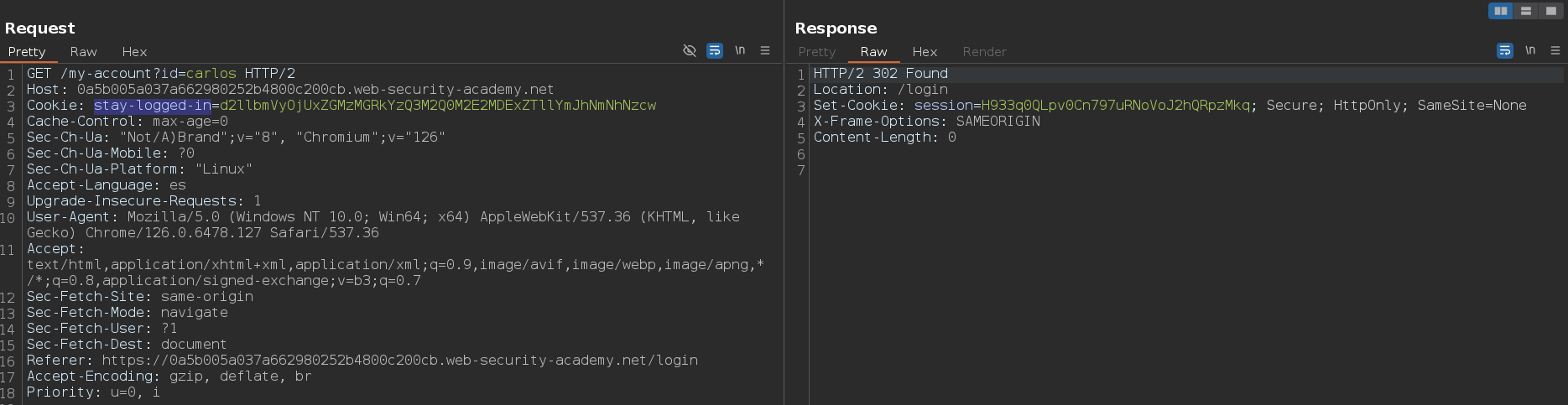Click the stay-logged-in cookie name
The height and width of the screenshot is (405, 1568).
152,106
